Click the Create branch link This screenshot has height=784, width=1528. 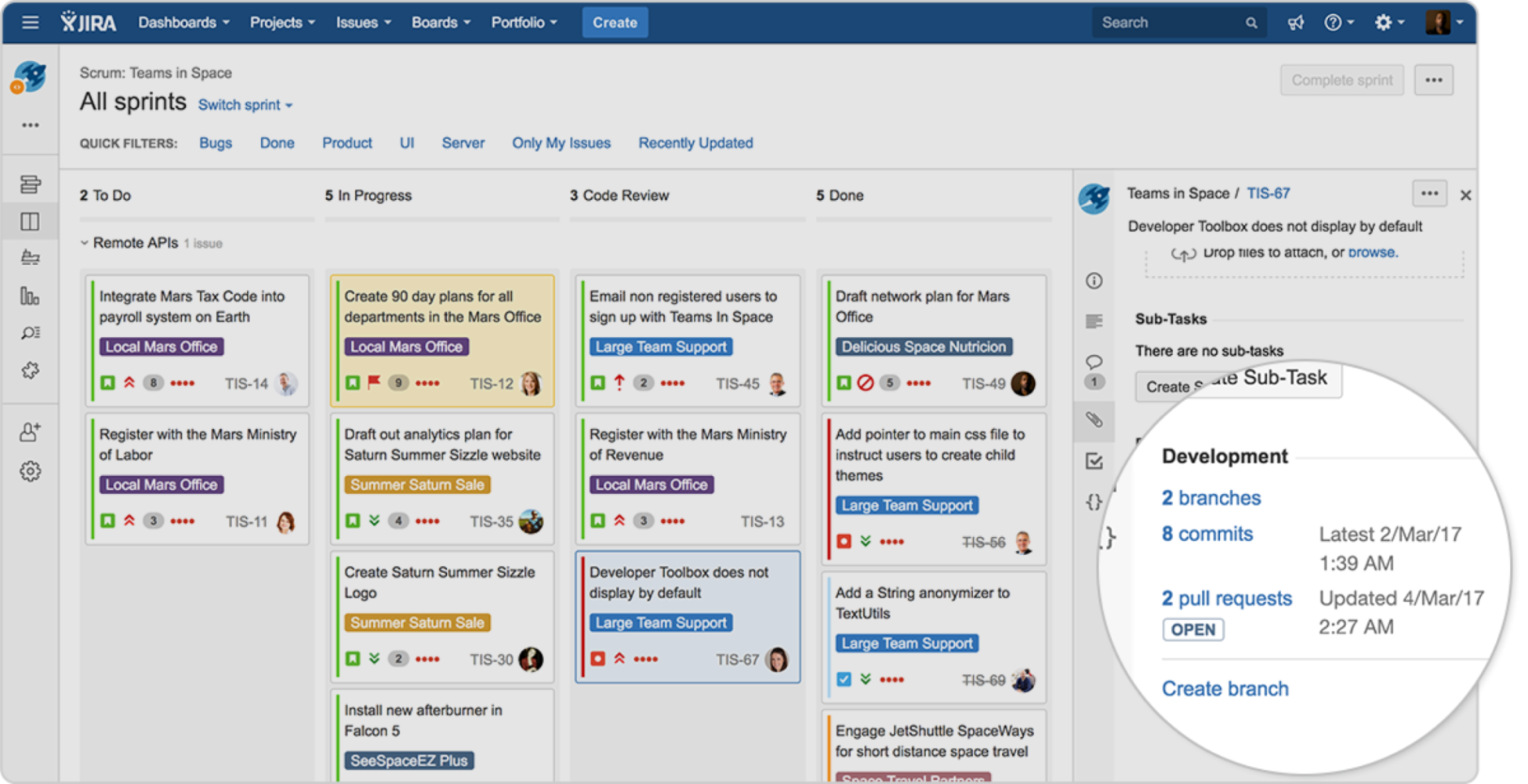(x=1225, y=688)
